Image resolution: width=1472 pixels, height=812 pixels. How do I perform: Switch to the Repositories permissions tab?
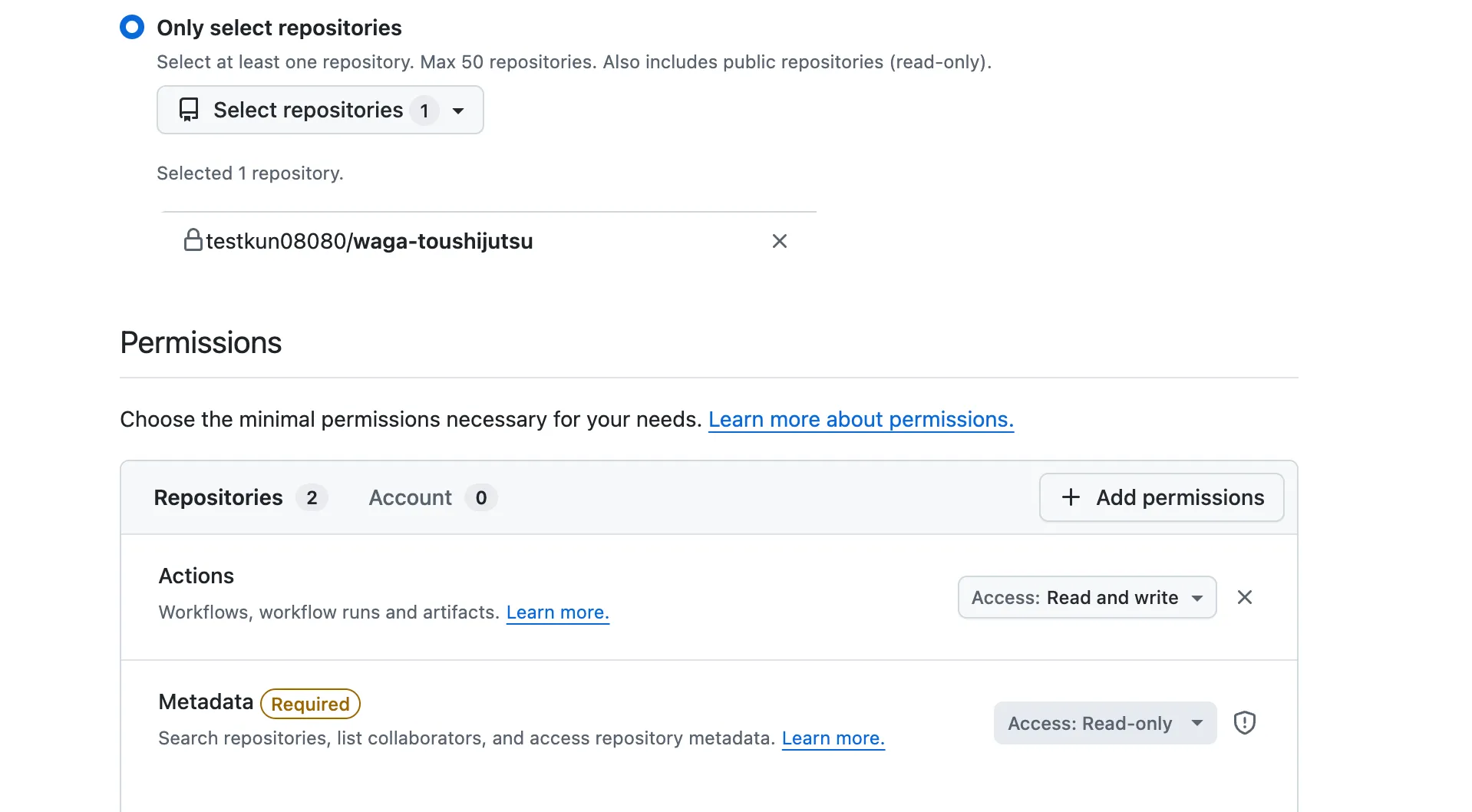[219, 497]
